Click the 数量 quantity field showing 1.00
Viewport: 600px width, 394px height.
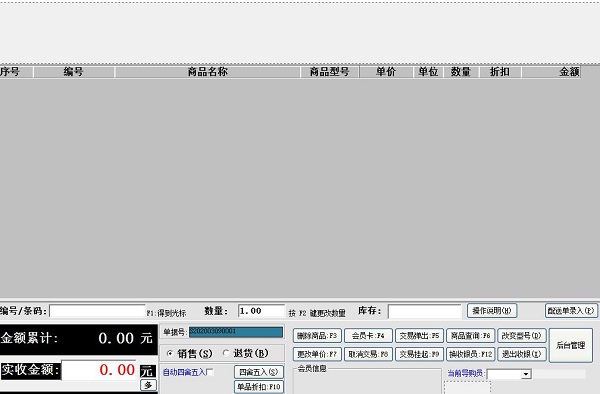coord(261,311)
